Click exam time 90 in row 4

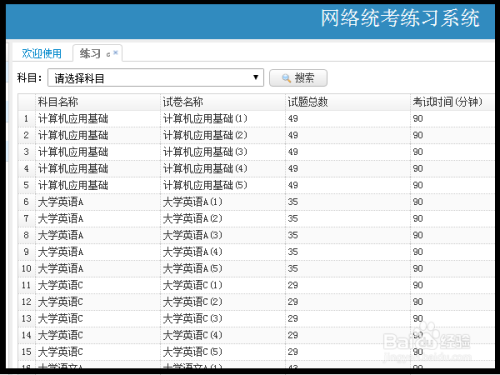pyautogui.click(x=418, y=169)
